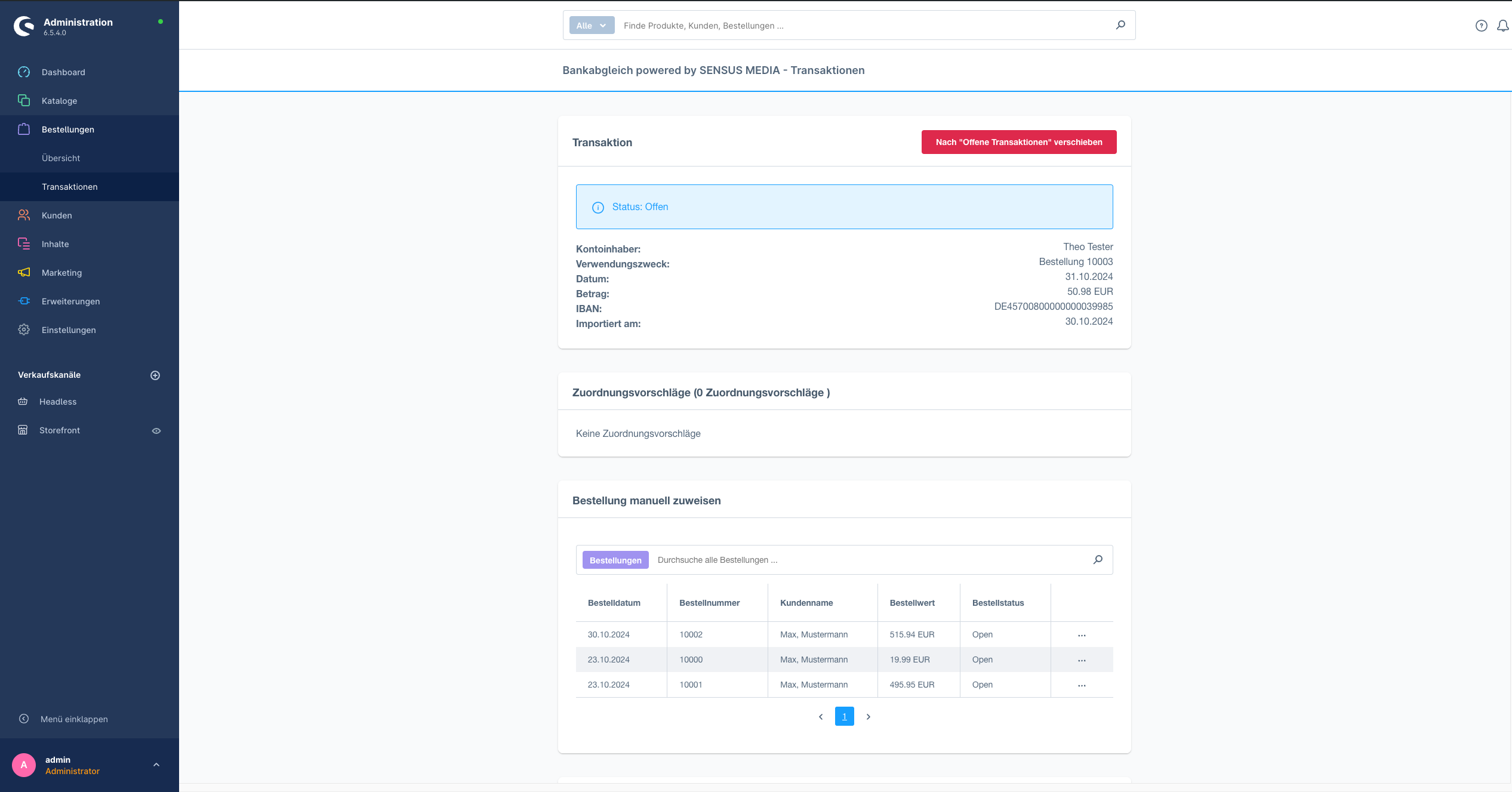Viewport: 1512px width, 792px height.
Task: Click the Kunden navigation icon
Action: pyautogui.click(x=24, y=215)
